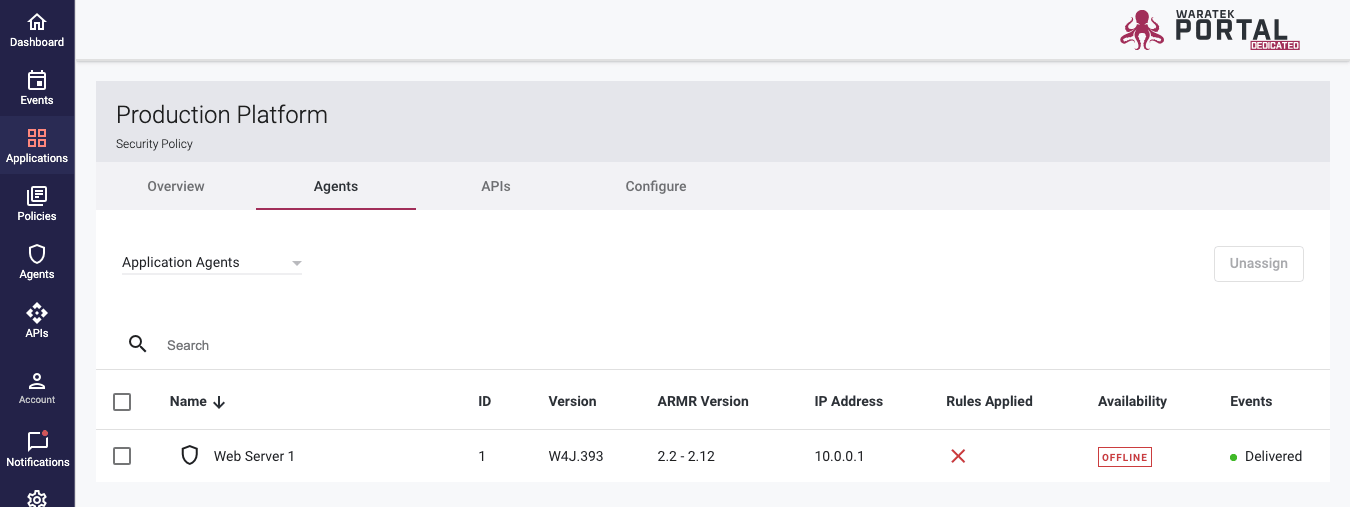Viewport: 1350px width, 507px height.
Task: Open the Dashboard home icon
Action: click(x=37, y=22)
